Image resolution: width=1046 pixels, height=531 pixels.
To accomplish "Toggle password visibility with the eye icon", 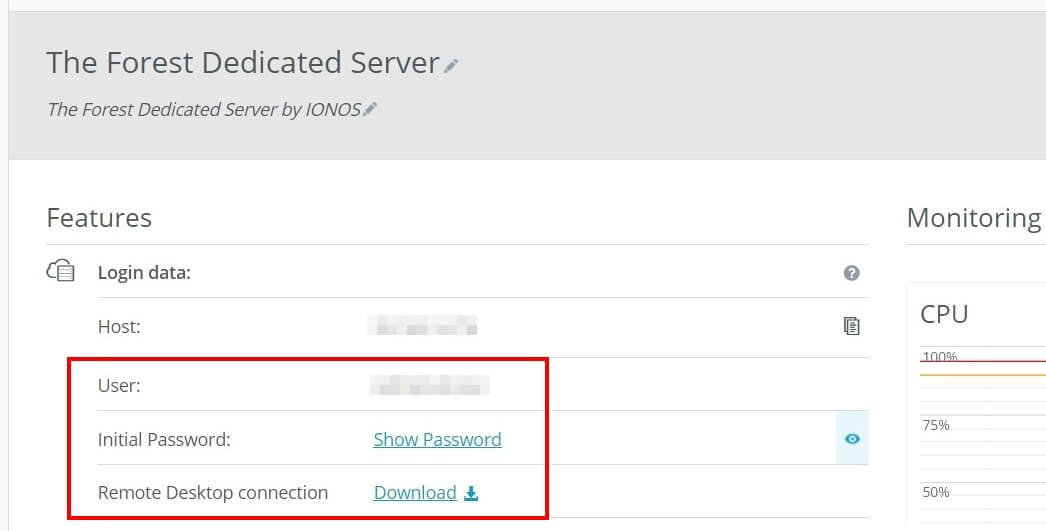I will (x=852, y=438).
